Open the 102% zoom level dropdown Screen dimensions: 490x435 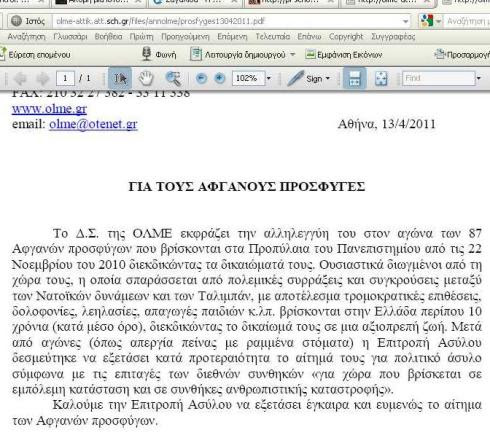pos(269,79)
